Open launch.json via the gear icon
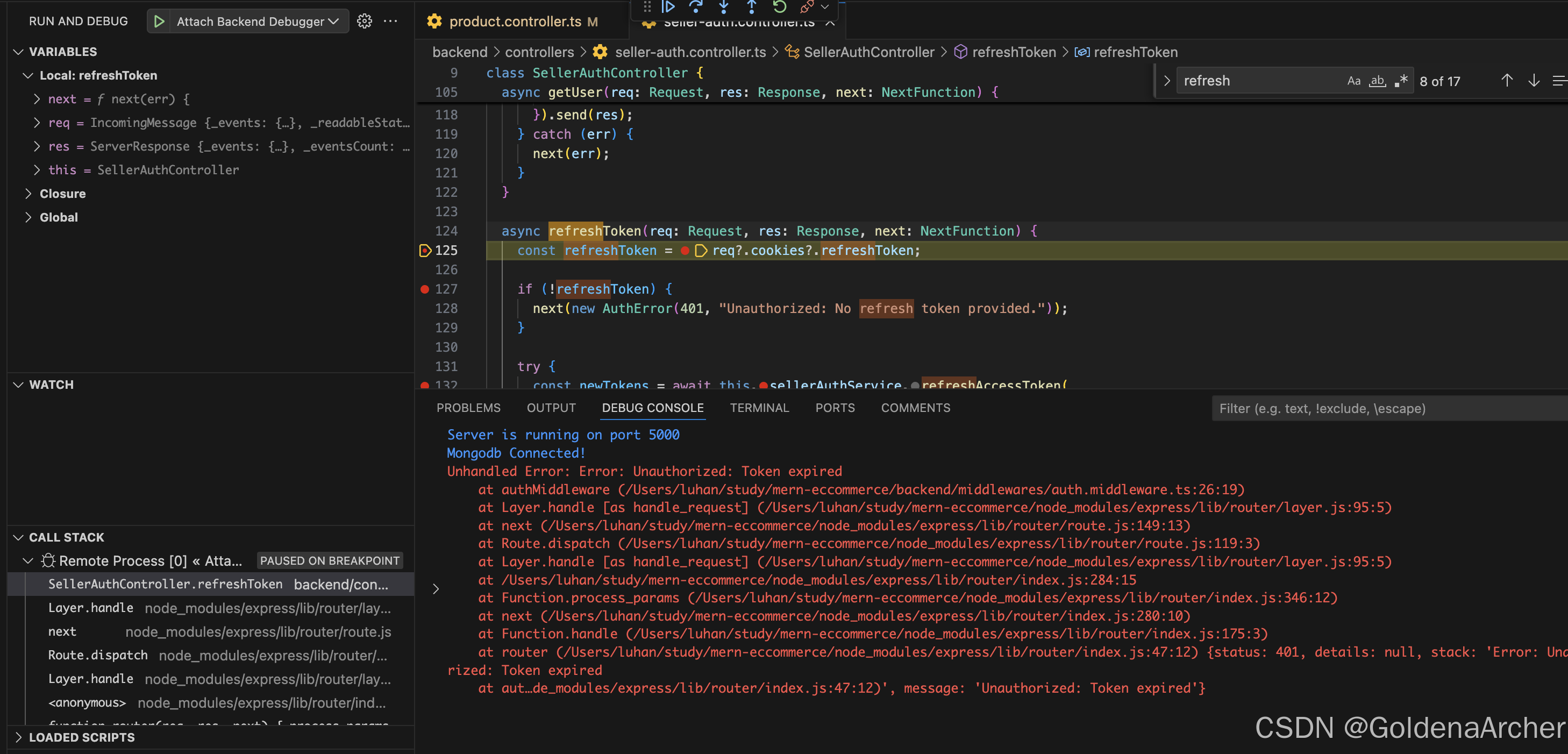Viewport: 1568px width, 754px height. pos(364,22)
